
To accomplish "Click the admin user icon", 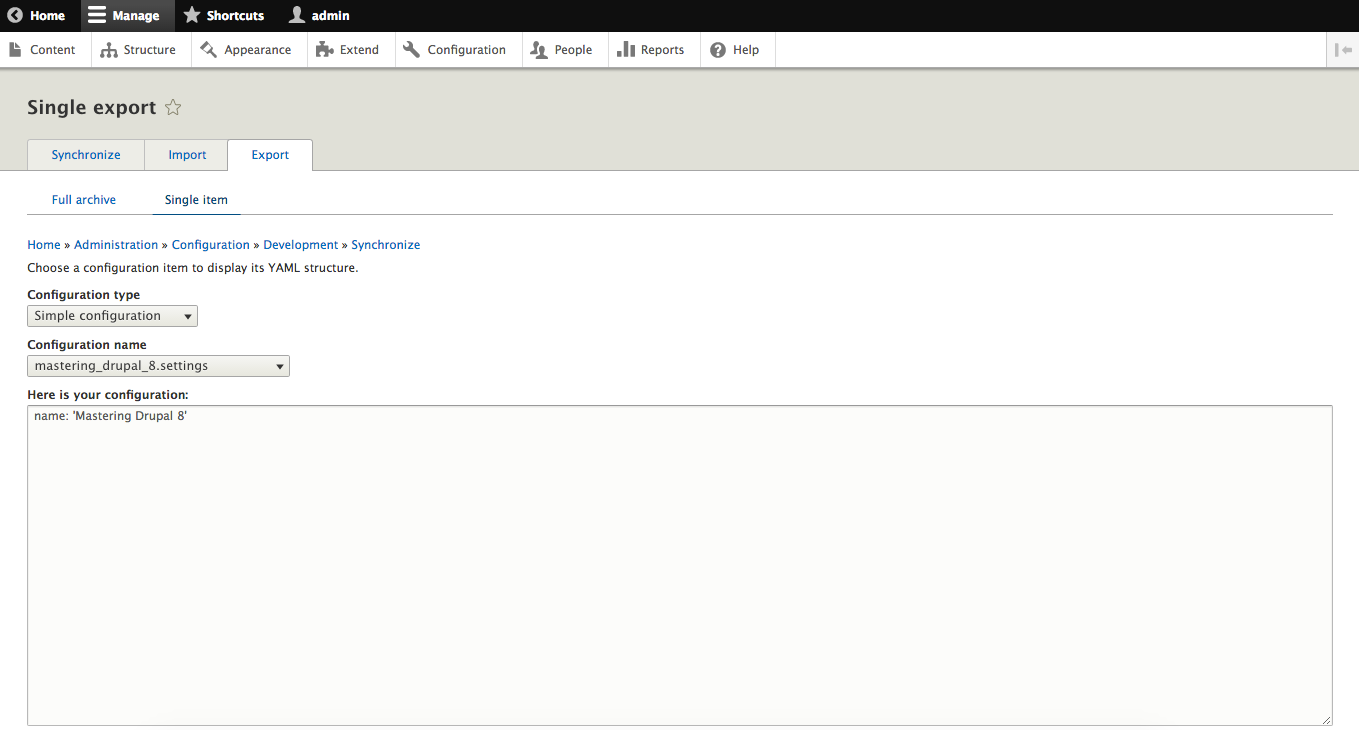I will pyautogui.click(x=297, y=15).
